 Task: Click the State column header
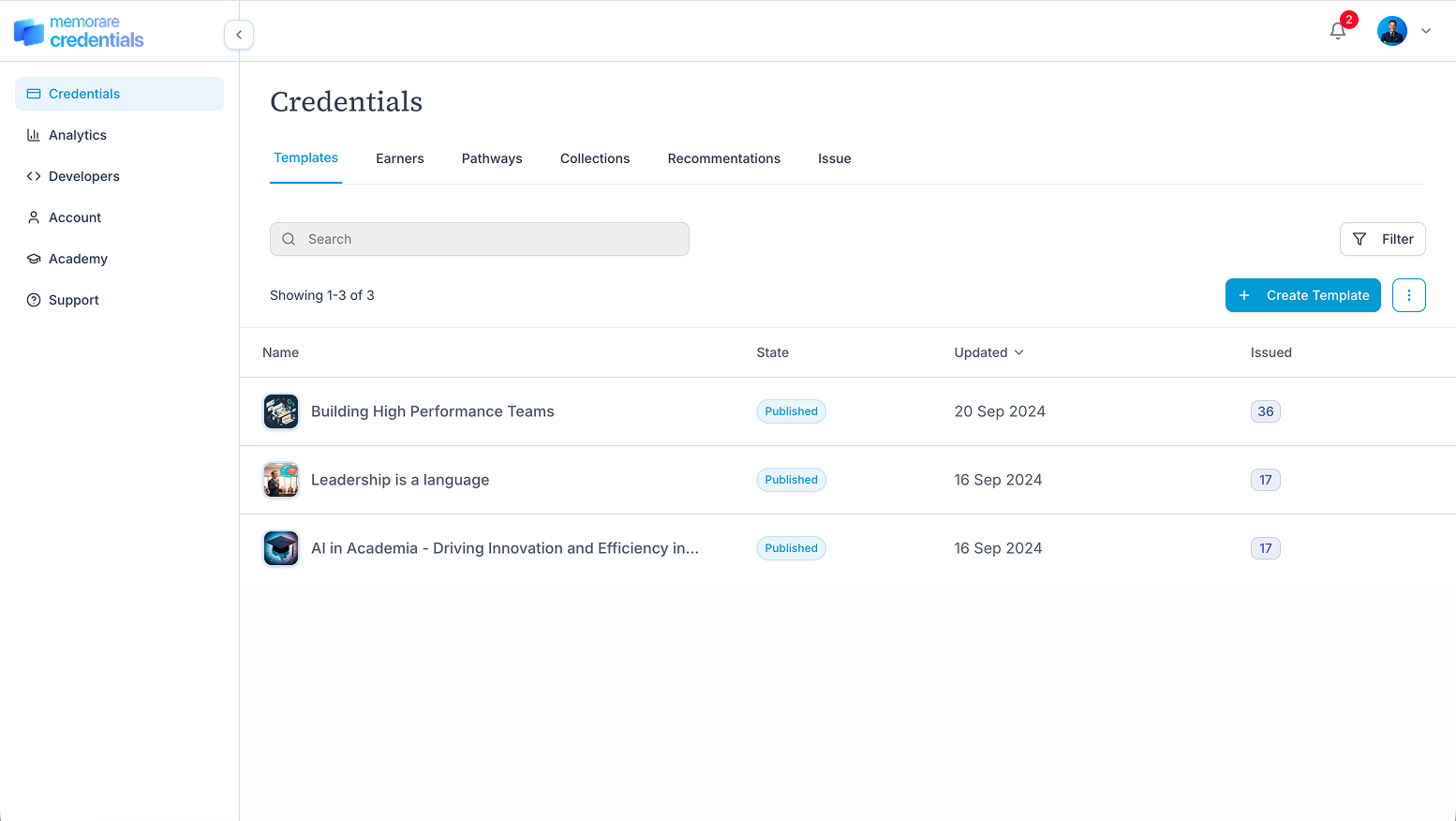[x=773, y=352]
